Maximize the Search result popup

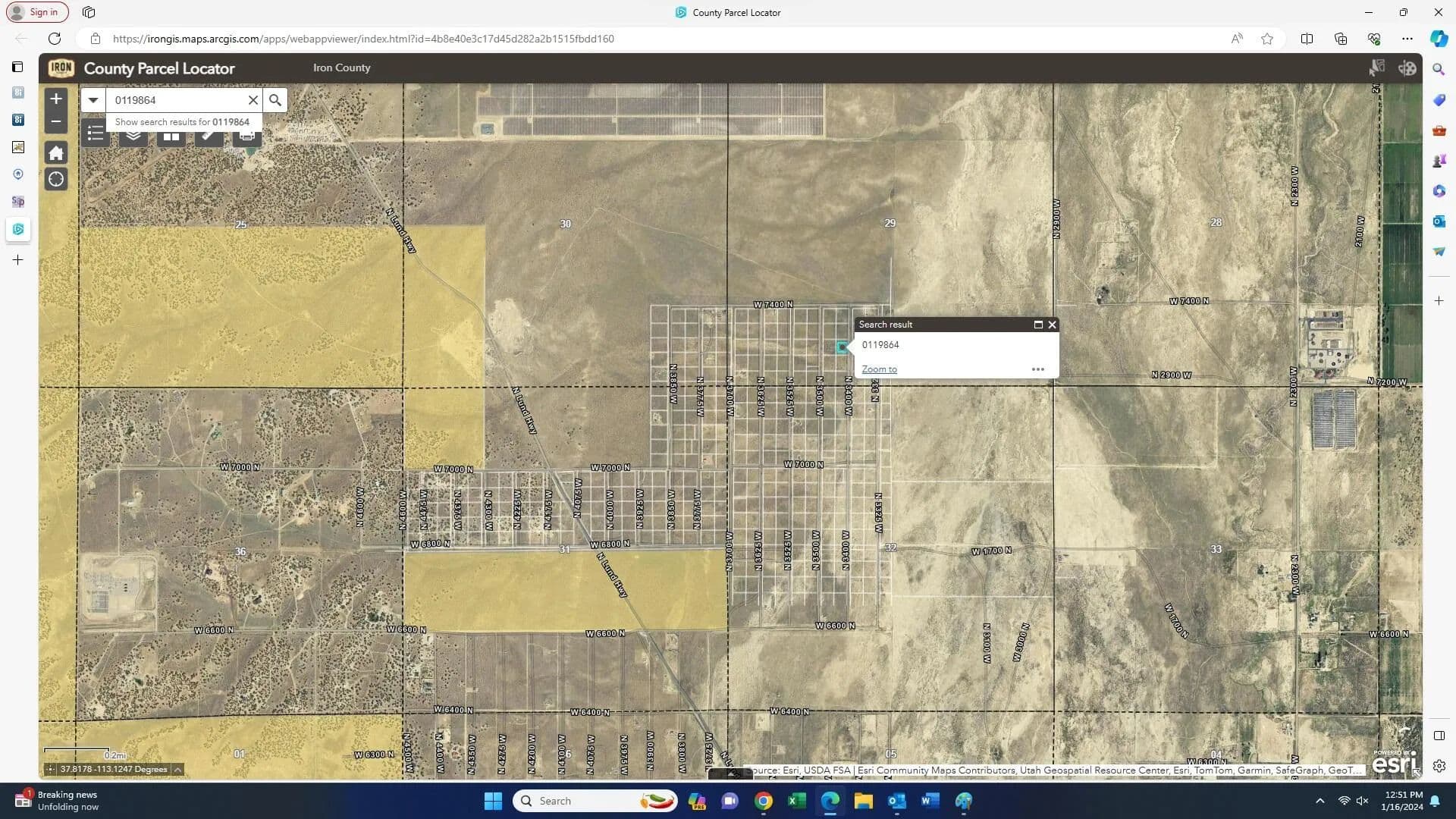point(1038,325)
